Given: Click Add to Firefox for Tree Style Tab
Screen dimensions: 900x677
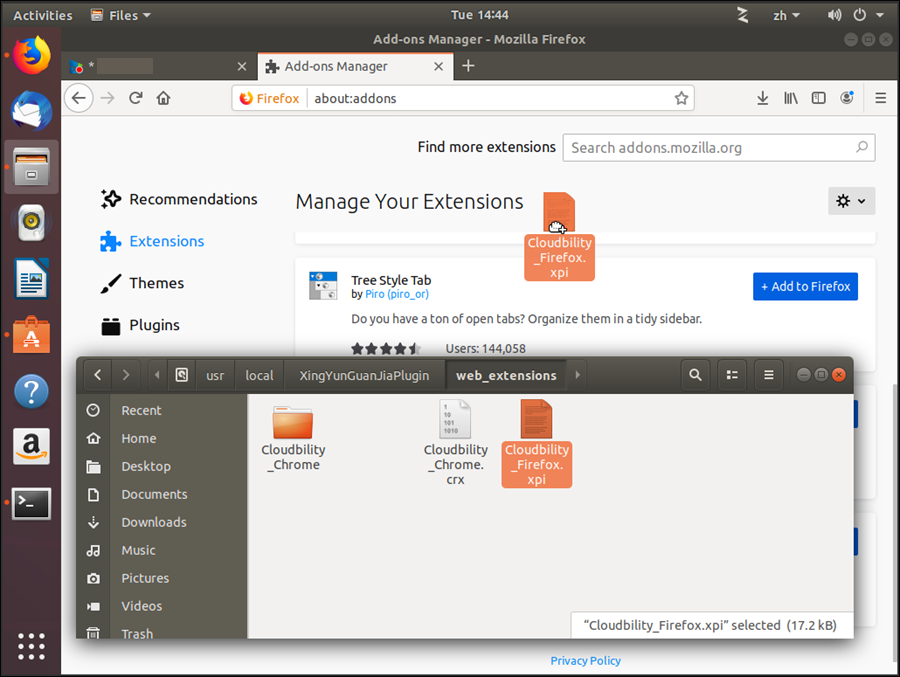Looking at the screenshot, I should [x=805, y=286].
